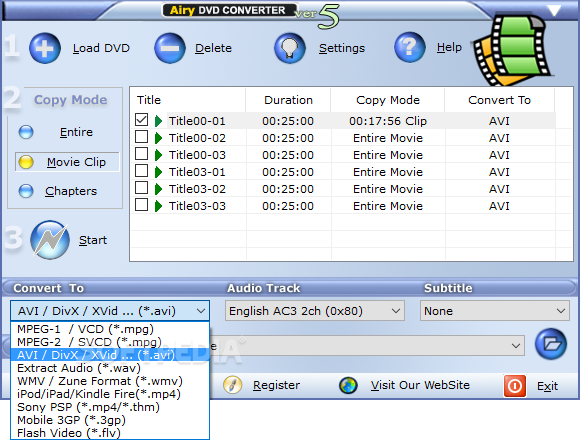The width and height of the screenshot is (580, 440).
Task: Check the Title03-01 checkbox
Action: click(x=142, y=171)
